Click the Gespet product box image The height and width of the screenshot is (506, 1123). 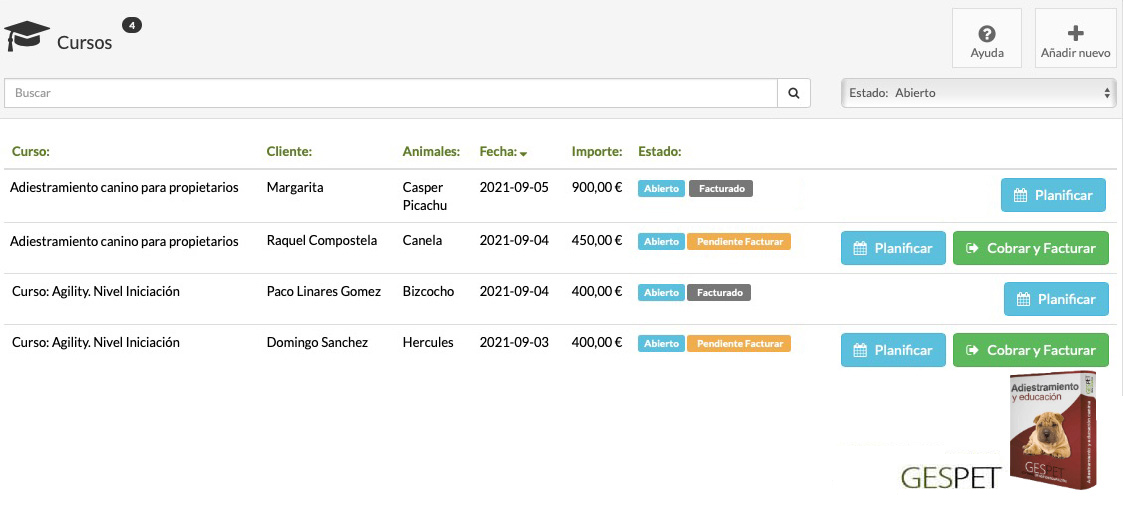coord(1052,431)
